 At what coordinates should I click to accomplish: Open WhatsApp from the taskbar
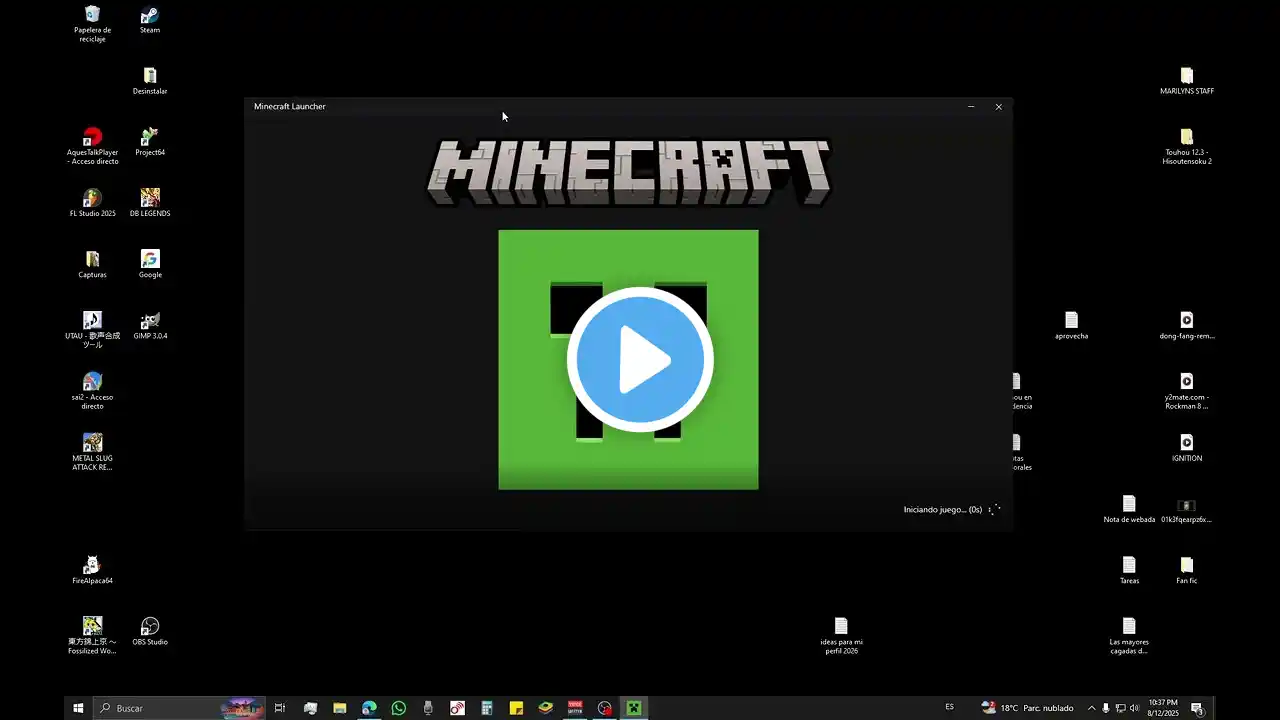click(x=399, y=708)
